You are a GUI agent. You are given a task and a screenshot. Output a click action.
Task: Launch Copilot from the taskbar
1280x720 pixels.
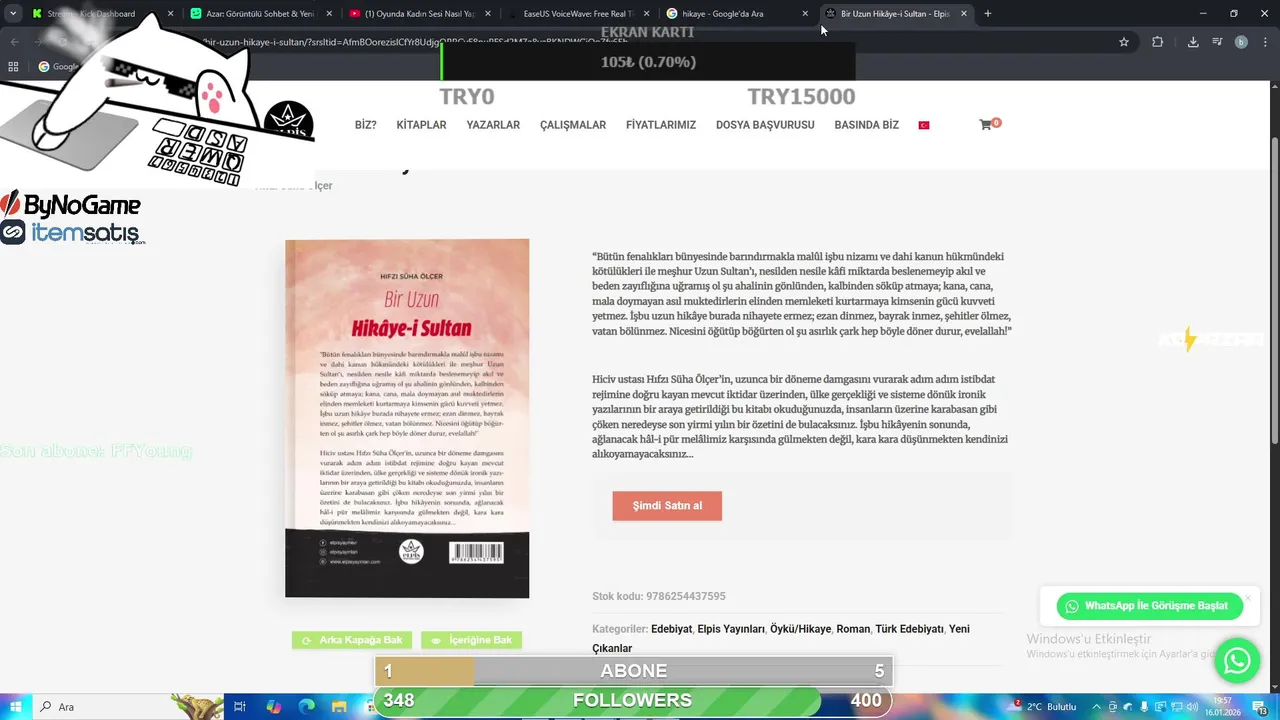pos(274,706)
